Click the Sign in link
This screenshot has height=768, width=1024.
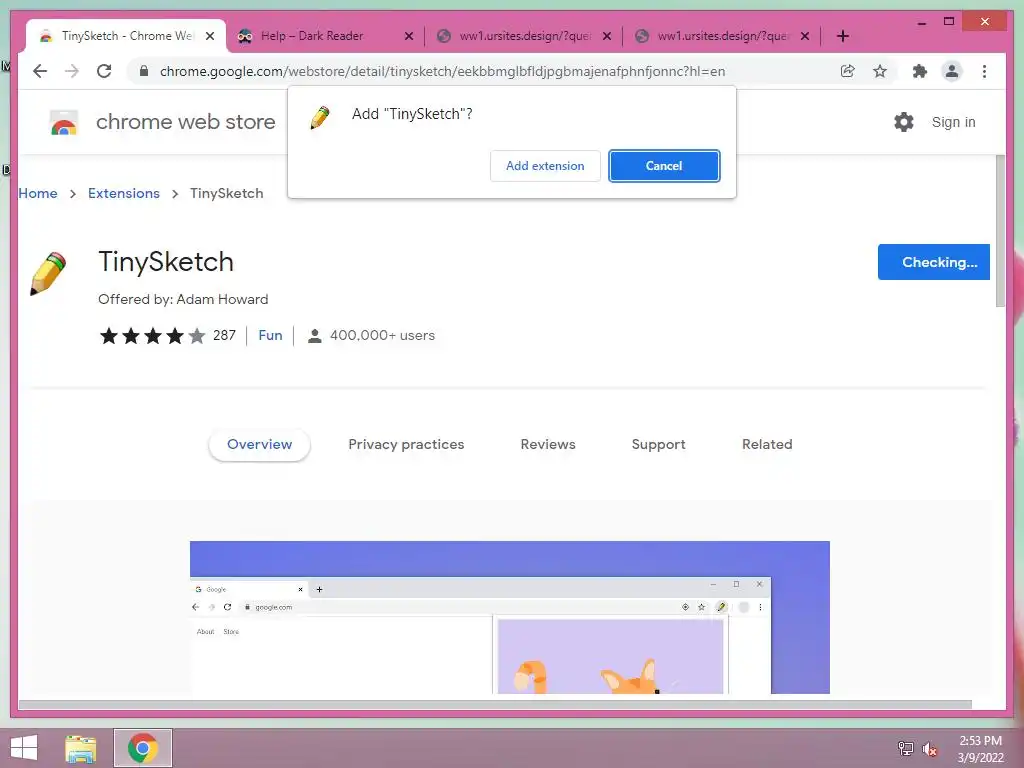[953, 122]
